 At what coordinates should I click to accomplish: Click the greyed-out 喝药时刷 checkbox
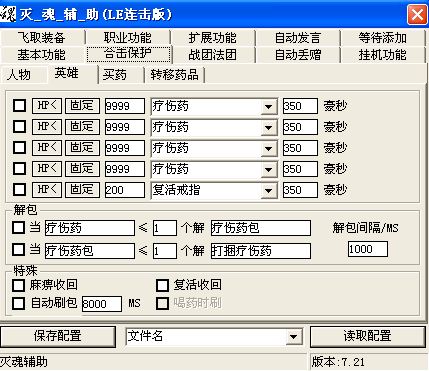click(x=163, y=303)
